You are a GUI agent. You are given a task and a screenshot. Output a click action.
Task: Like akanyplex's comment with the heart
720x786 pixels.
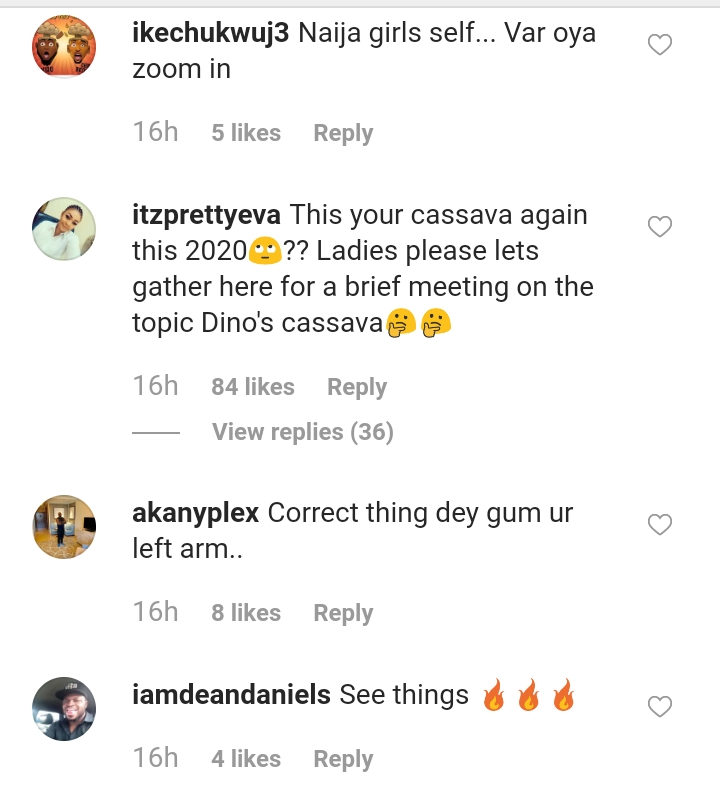coord(660,525)
